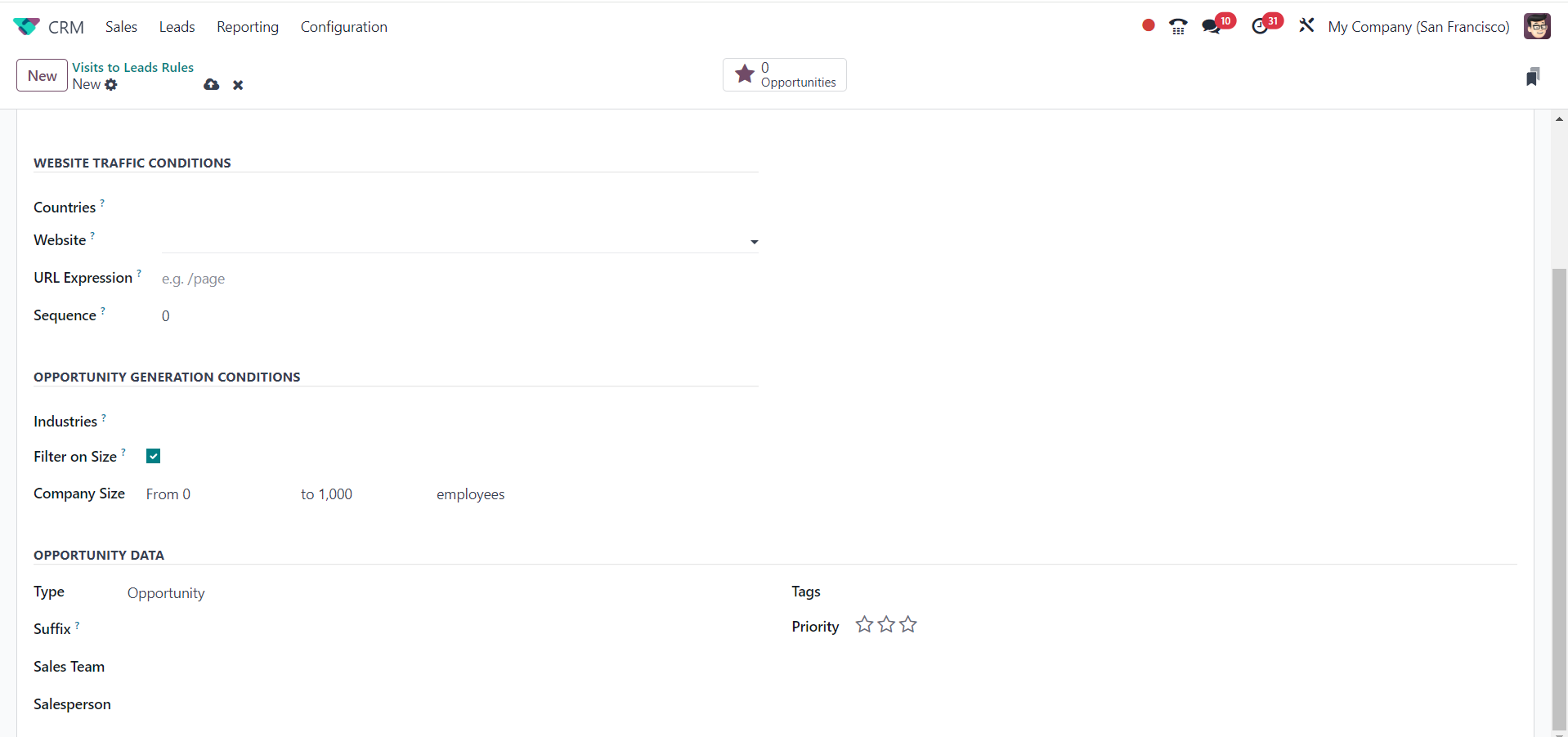Screen dimensions: 1568x737
Task: Switch company via My Company (San Francisco)
Action: coord(1418,27)
